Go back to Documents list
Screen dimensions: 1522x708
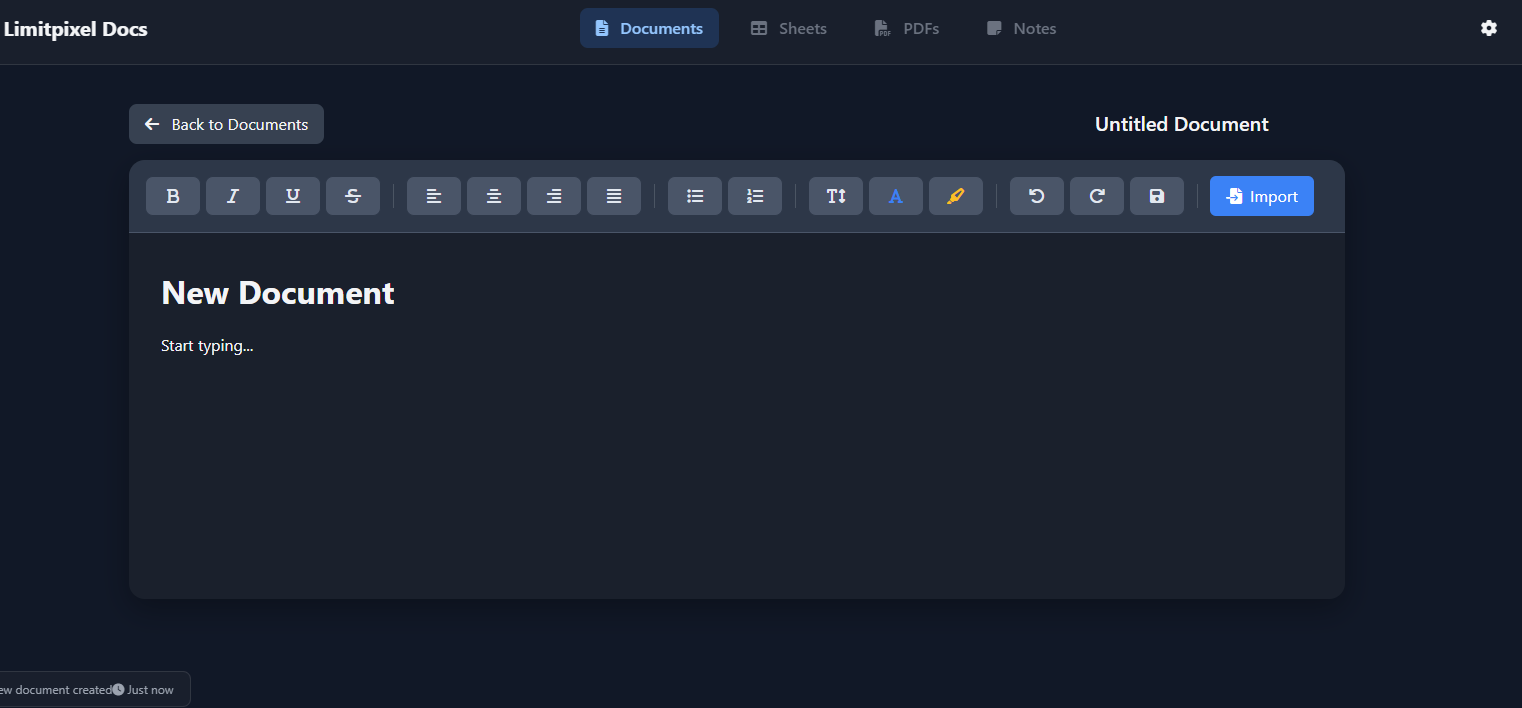tap(226, 124)
